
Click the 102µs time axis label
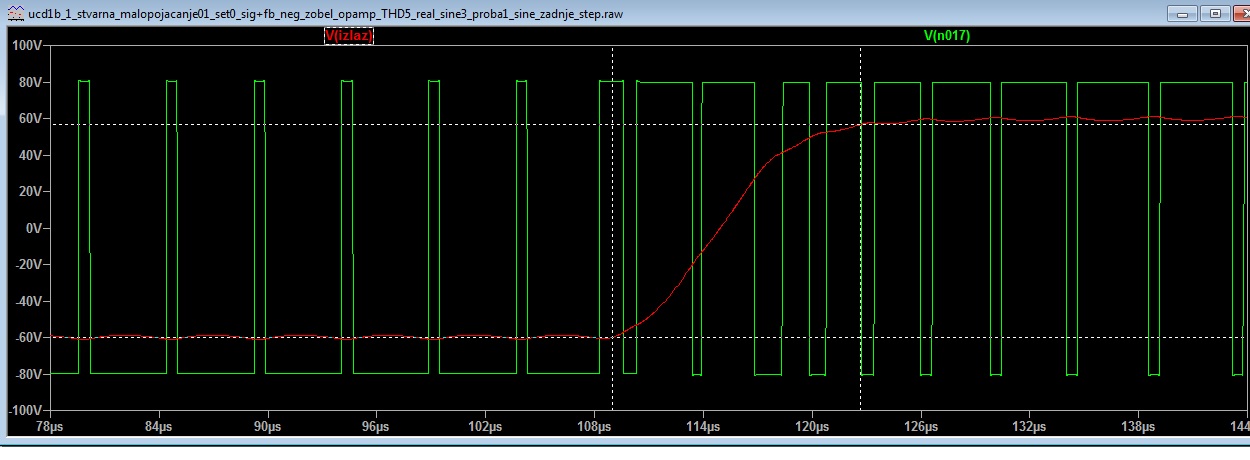coord(485,427)
